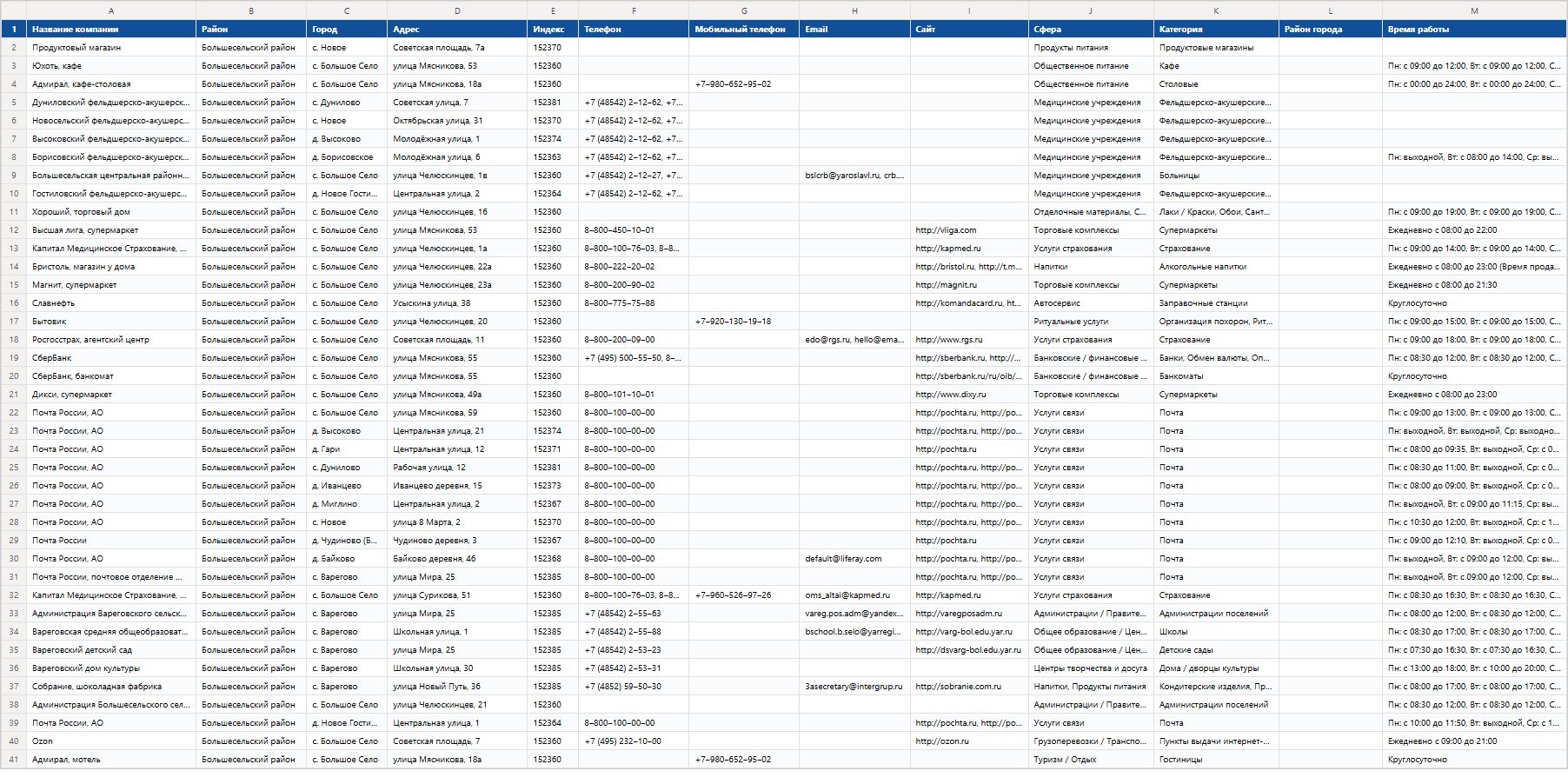Image resolution: width=1568 pixels, height=784 pixels.
Task: Select row 17 by its row number
Action: 14,322
